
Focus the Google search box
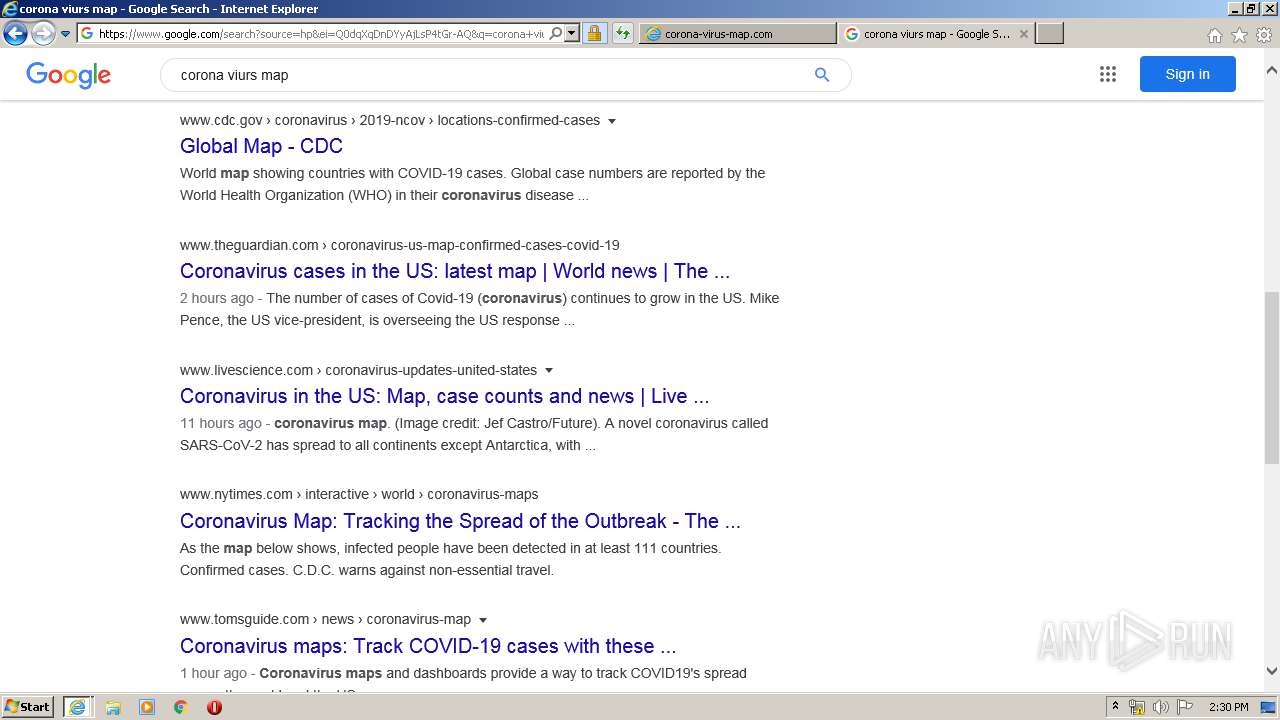pos(490,75)
